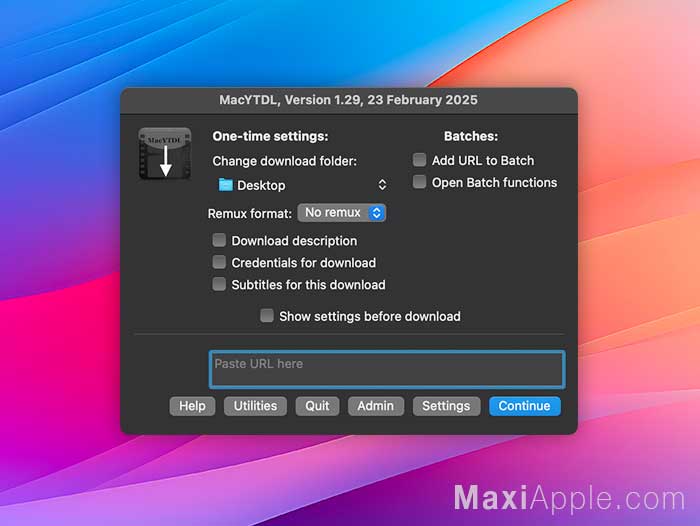Check Credentials for download option
Screen dimensions: 700x526
click(x=219, y=262)
